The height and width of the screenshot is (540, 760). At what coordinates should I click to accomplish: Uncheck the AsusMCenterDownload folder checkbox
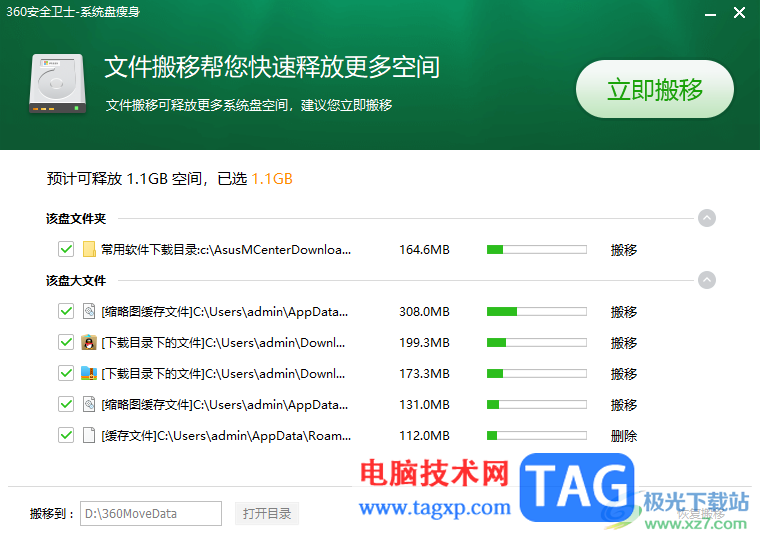[x=66, y=249]
